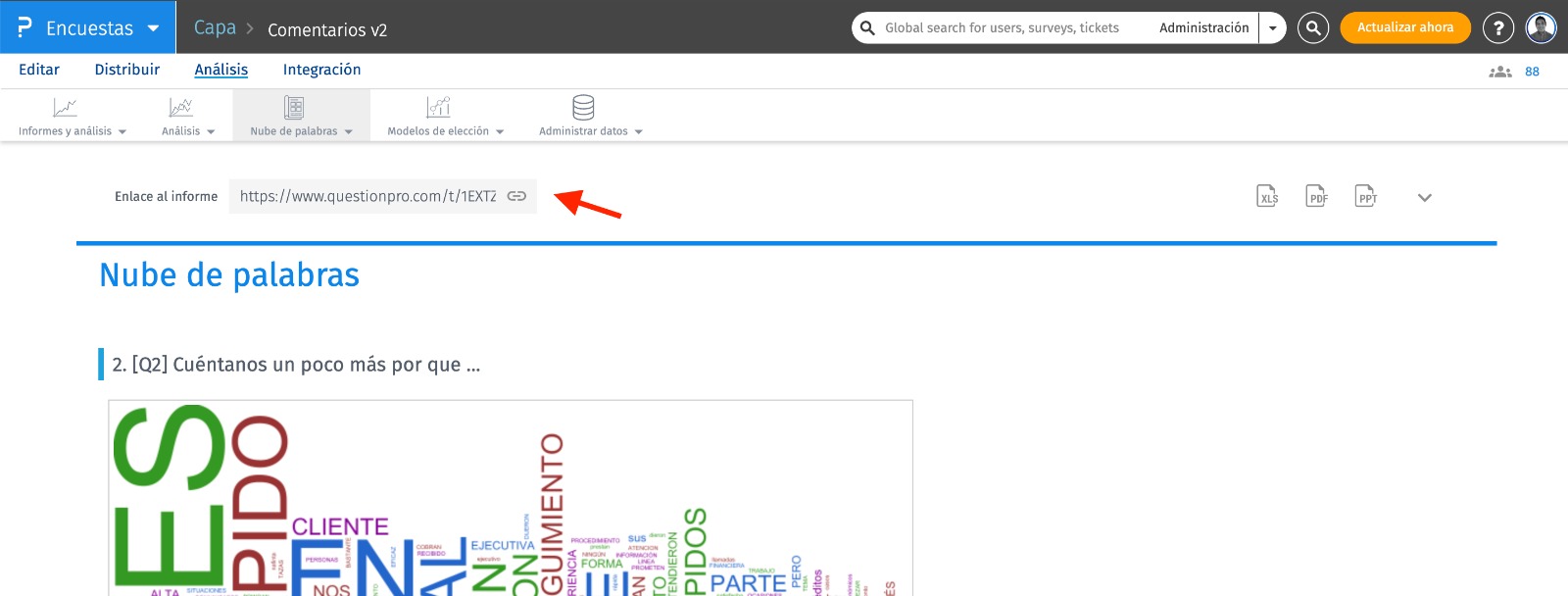Image resolution: width=1568 pixels, height=596 pixels.
Task: Open the Administrar datos database menu
Action: (x=590, y=116)
